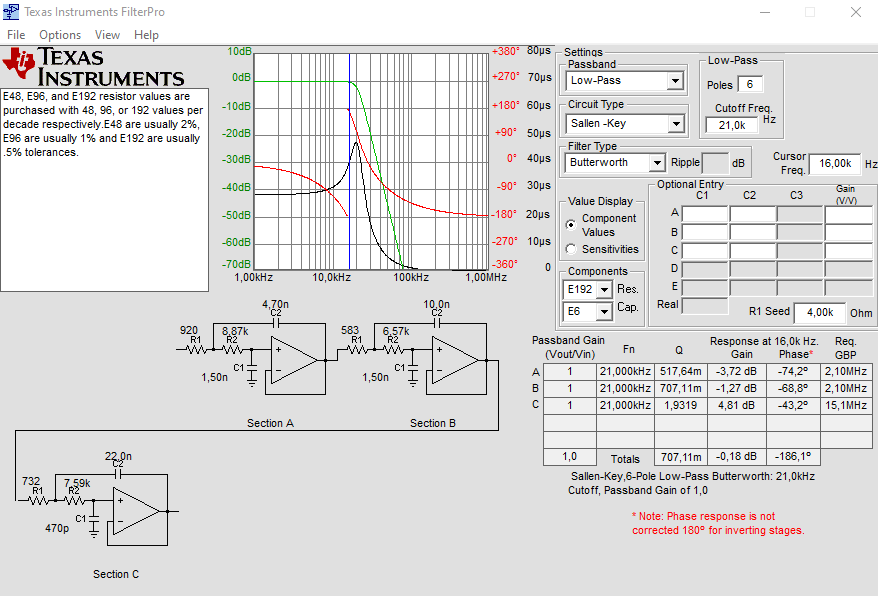The height and width of the screenshot is (596, 878).
Task: Open the View menu
Action: [x=107, y=35]
